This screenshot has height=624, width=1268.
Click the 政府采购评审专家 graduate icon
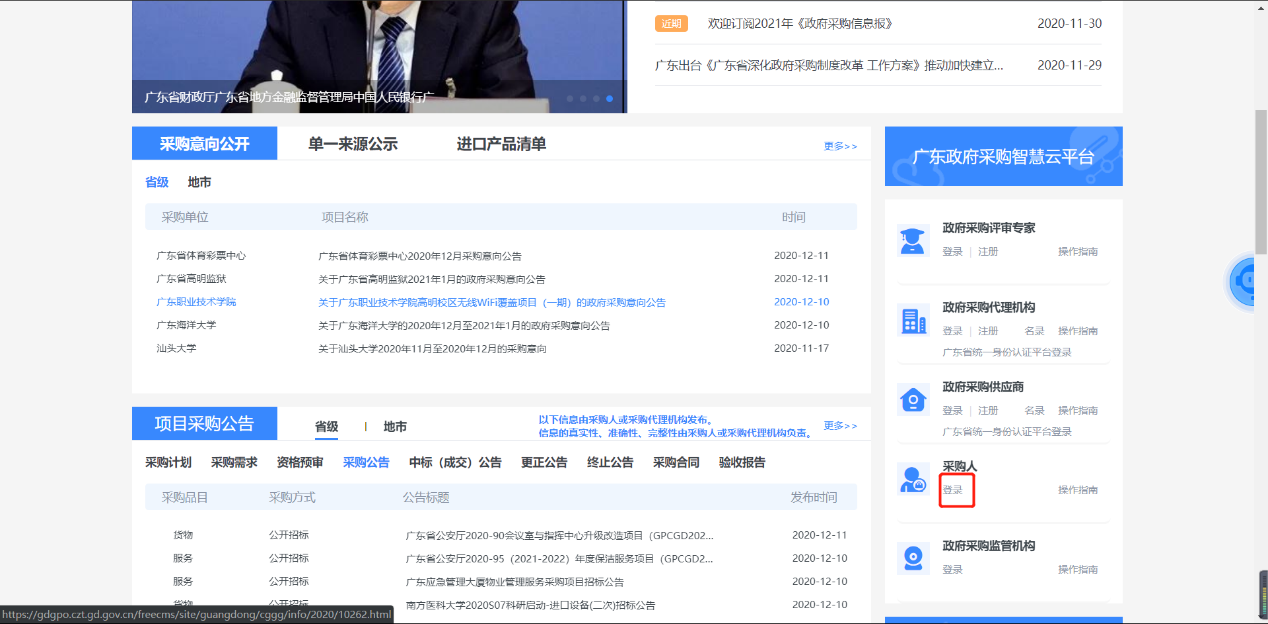pos(912,240)
